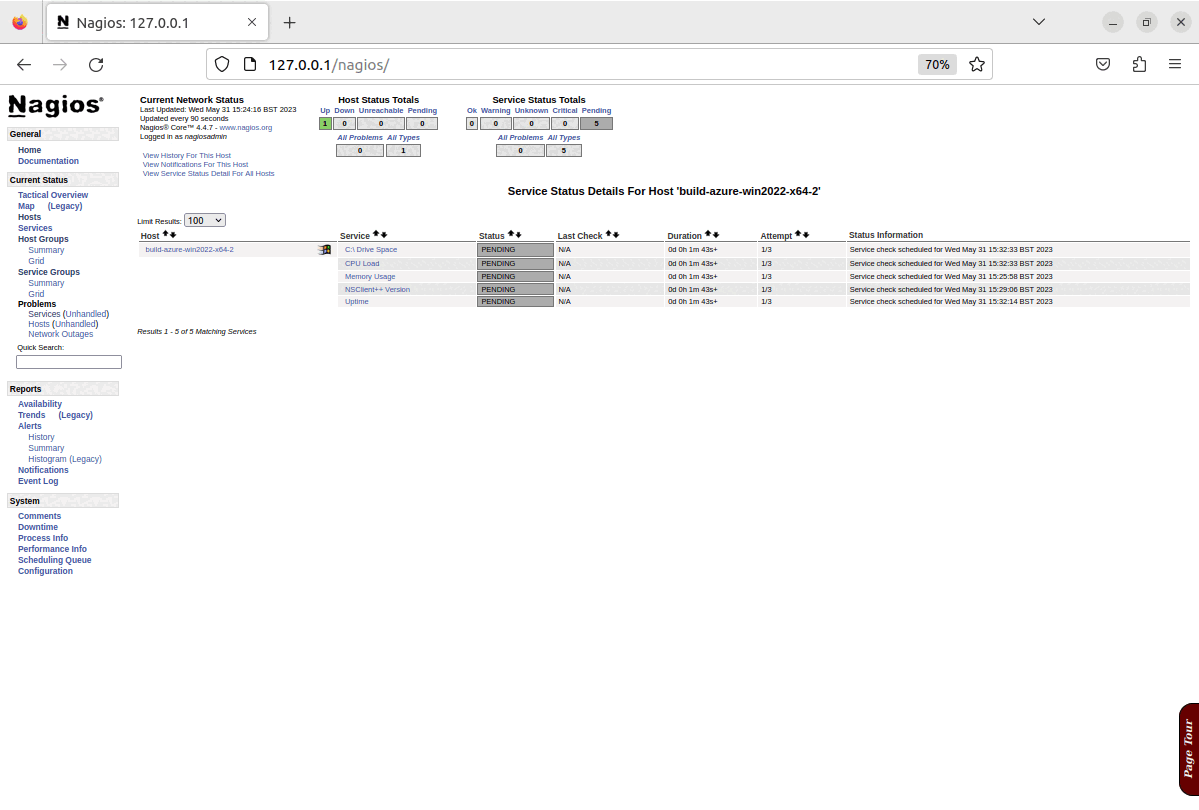Open the list-all-tabs chevron
Screen dimensions: 1199x810
pos(1038,21)
